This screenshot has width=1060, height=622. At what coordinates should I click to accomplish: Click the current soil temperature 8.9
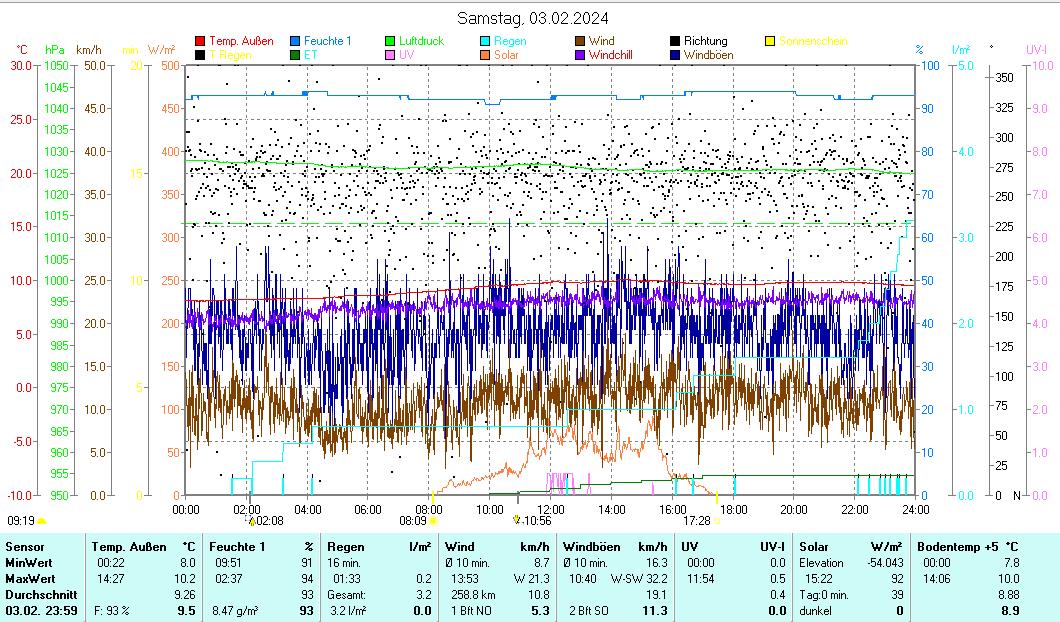point(1011,611)
